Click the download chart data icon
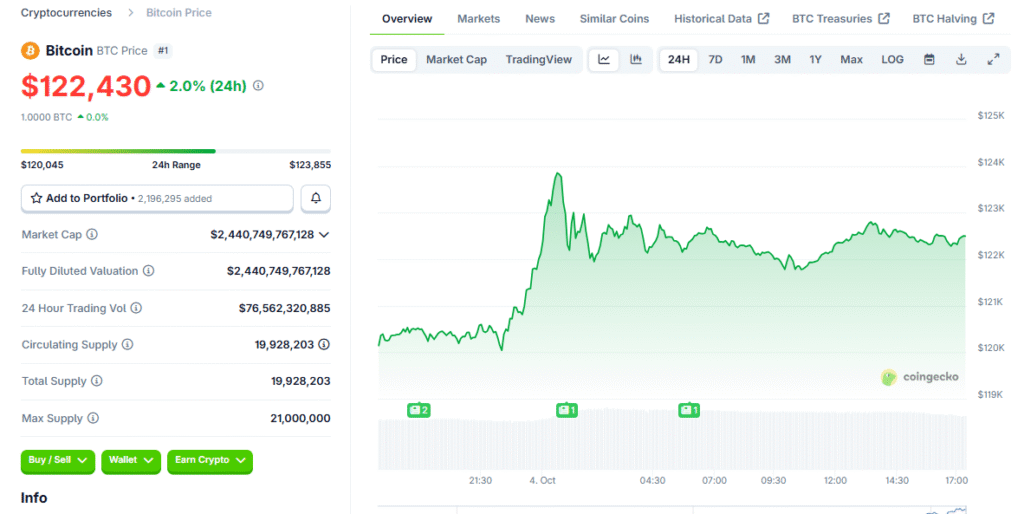The width and height of the screenshot is (1024, 514). click(961, 60)
